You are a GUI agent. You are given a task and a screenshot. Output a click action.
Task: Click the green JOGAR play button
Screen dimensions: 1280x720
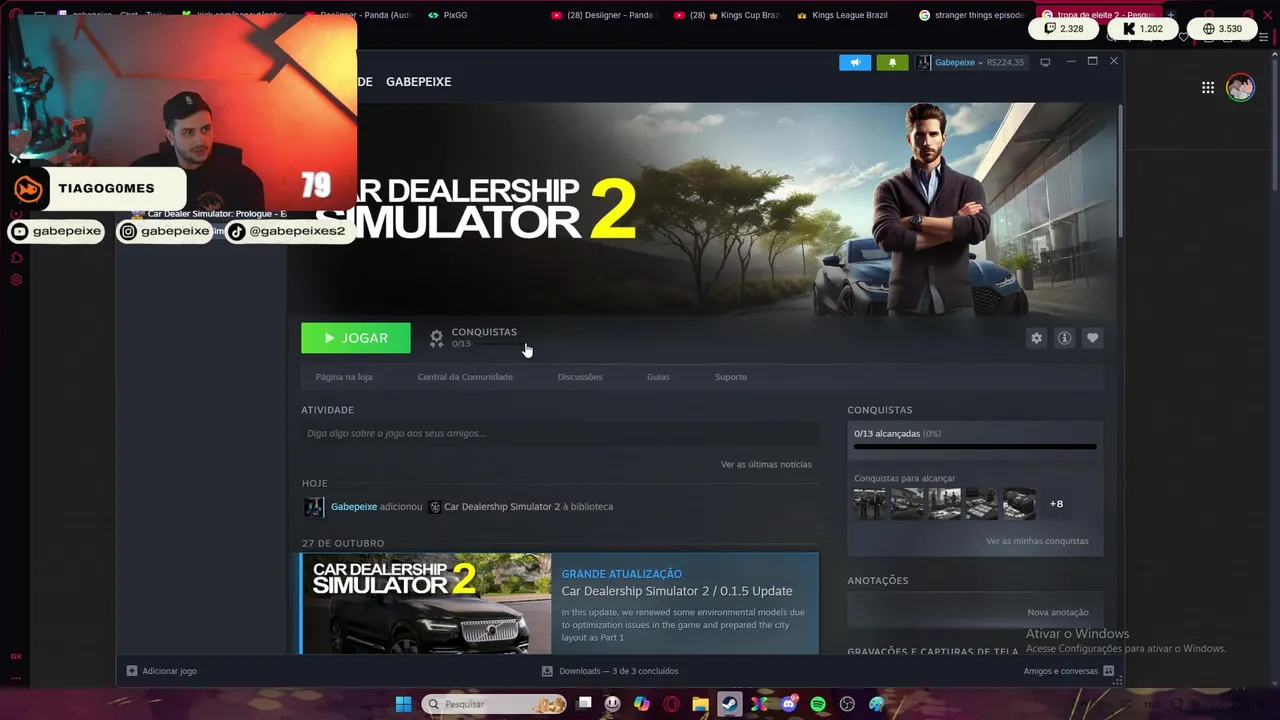coord(356,338)
